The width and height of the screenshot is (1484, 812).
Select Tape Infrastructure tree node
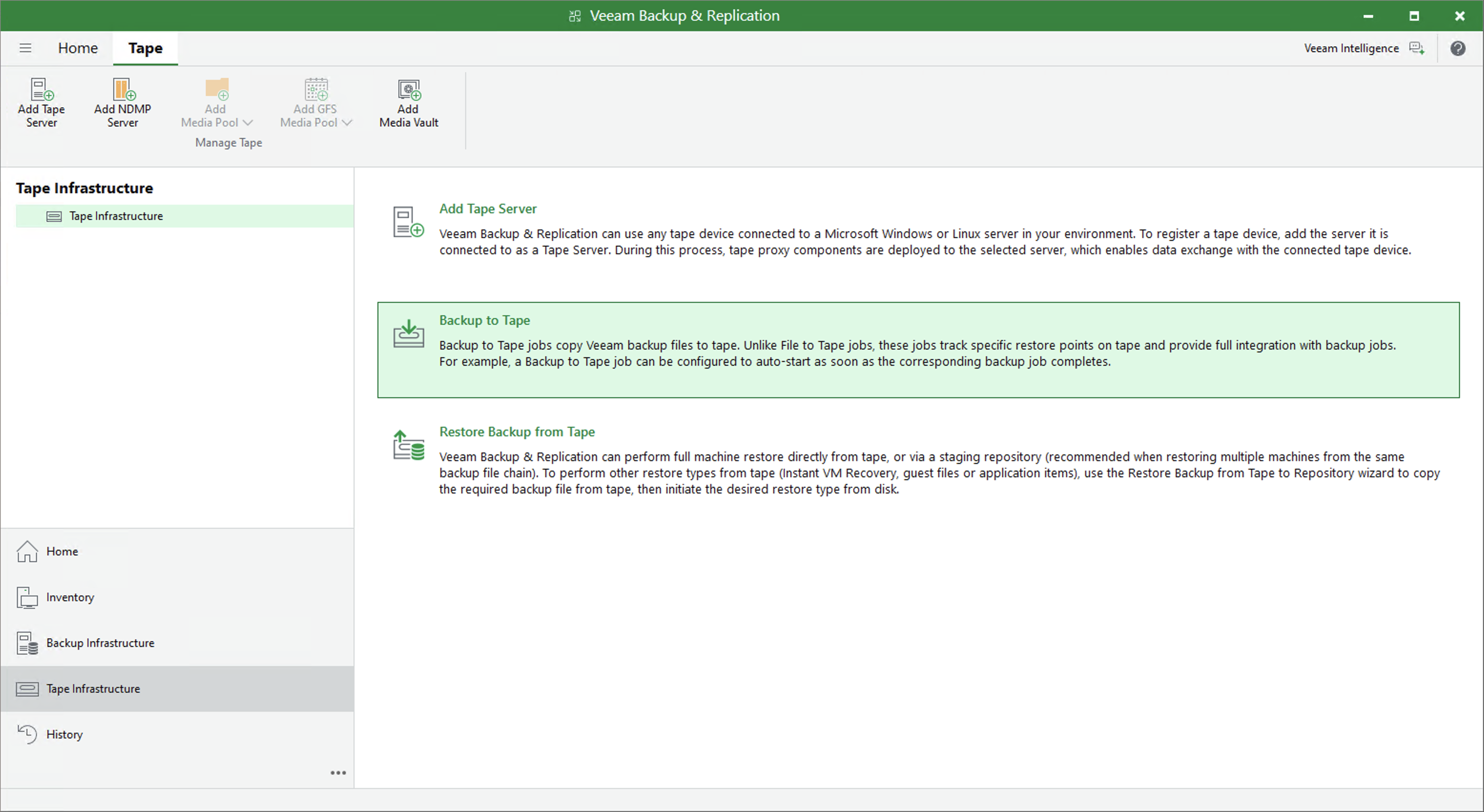click(184, 216)
